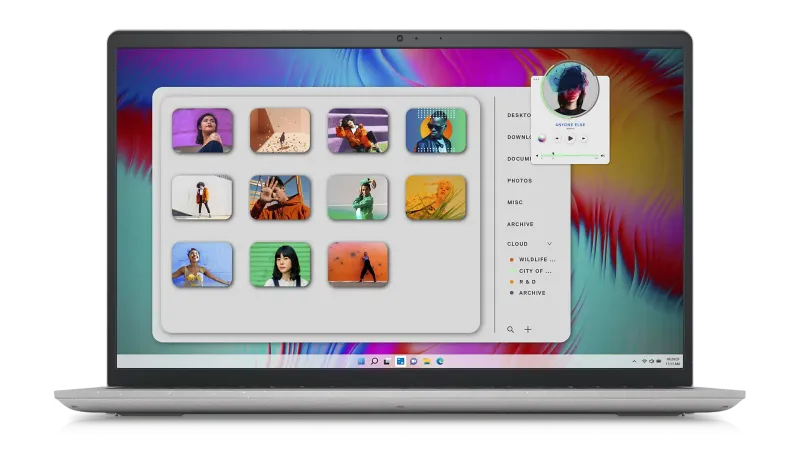This screenshot has width=800, height=450.
Task: Click the circular album art portrait
Action: pos(570,90)
